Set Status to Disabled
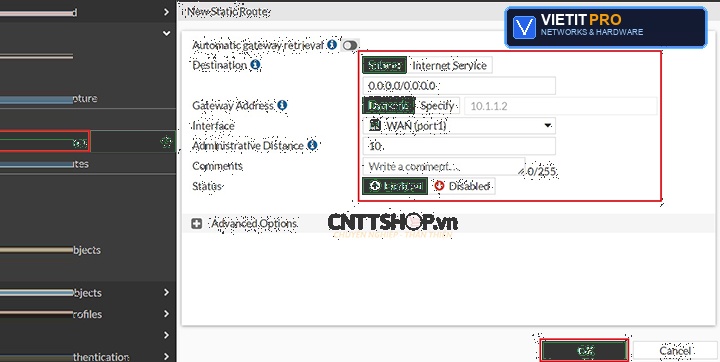This screenshot has height=362, width=720. [463, 186]
